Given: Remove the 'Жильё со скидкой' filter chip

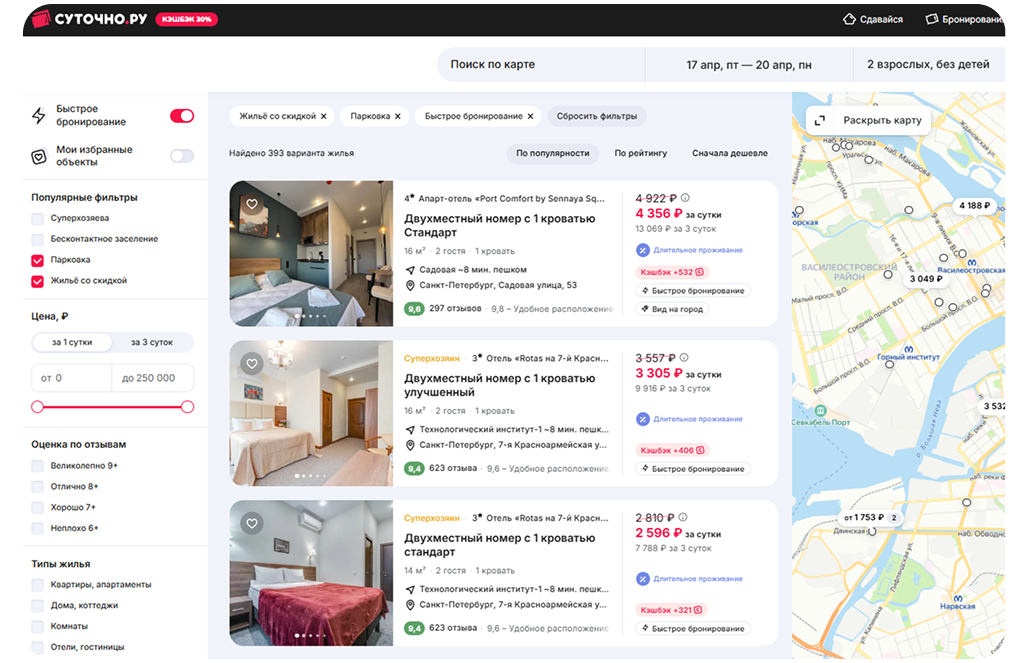Looking at the screenshot, I should [323, 117].
